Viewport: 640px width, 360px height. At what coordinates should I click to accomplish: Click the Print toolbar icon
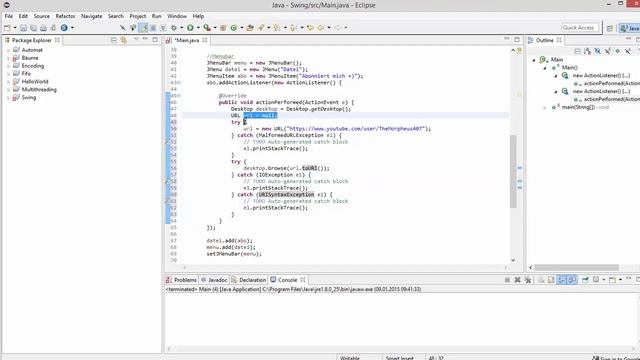(x=43, y=28)
